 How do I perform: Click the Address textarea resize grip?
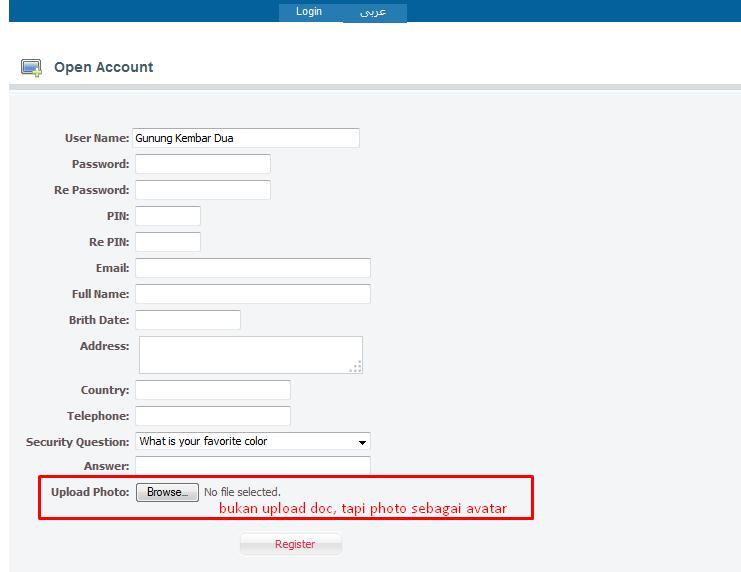tap(357, 367)
